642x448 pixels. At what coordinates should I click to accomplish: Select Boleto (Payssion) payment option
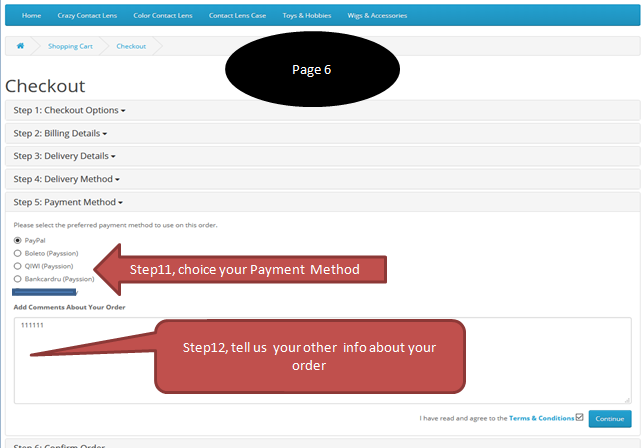click(x=17, y=254)
